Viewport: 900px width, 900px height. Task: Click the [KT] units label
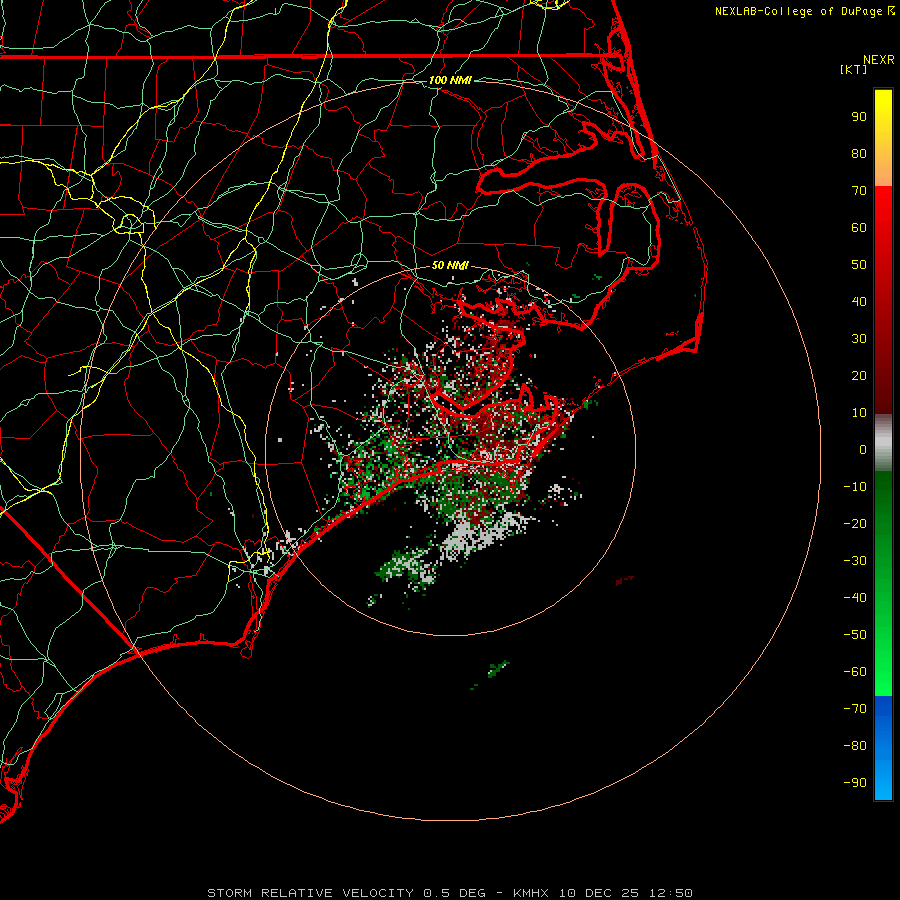coord(853,69)
